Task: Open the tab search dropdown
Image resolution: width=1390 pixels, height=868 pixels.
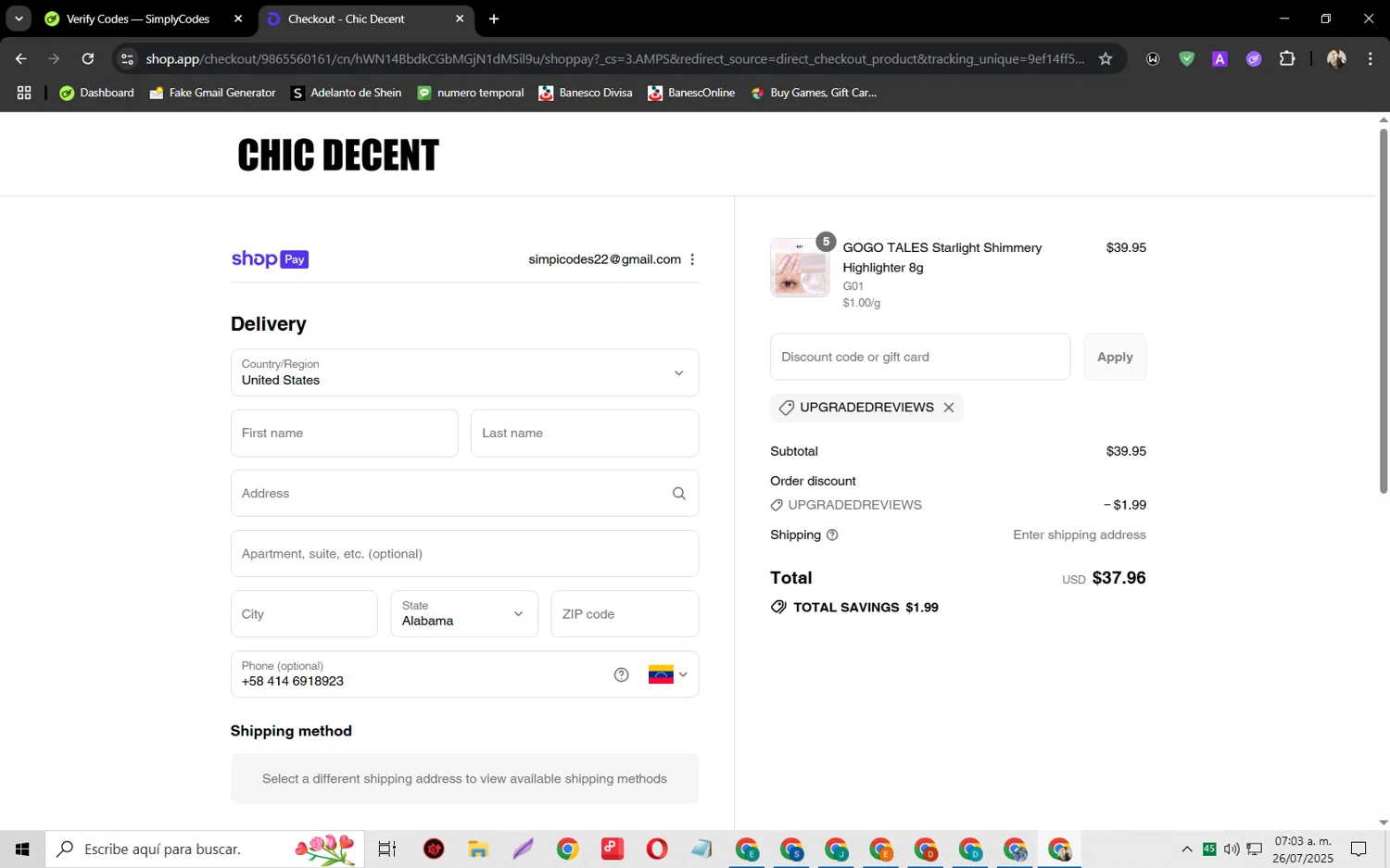Action: pos(19,19)
